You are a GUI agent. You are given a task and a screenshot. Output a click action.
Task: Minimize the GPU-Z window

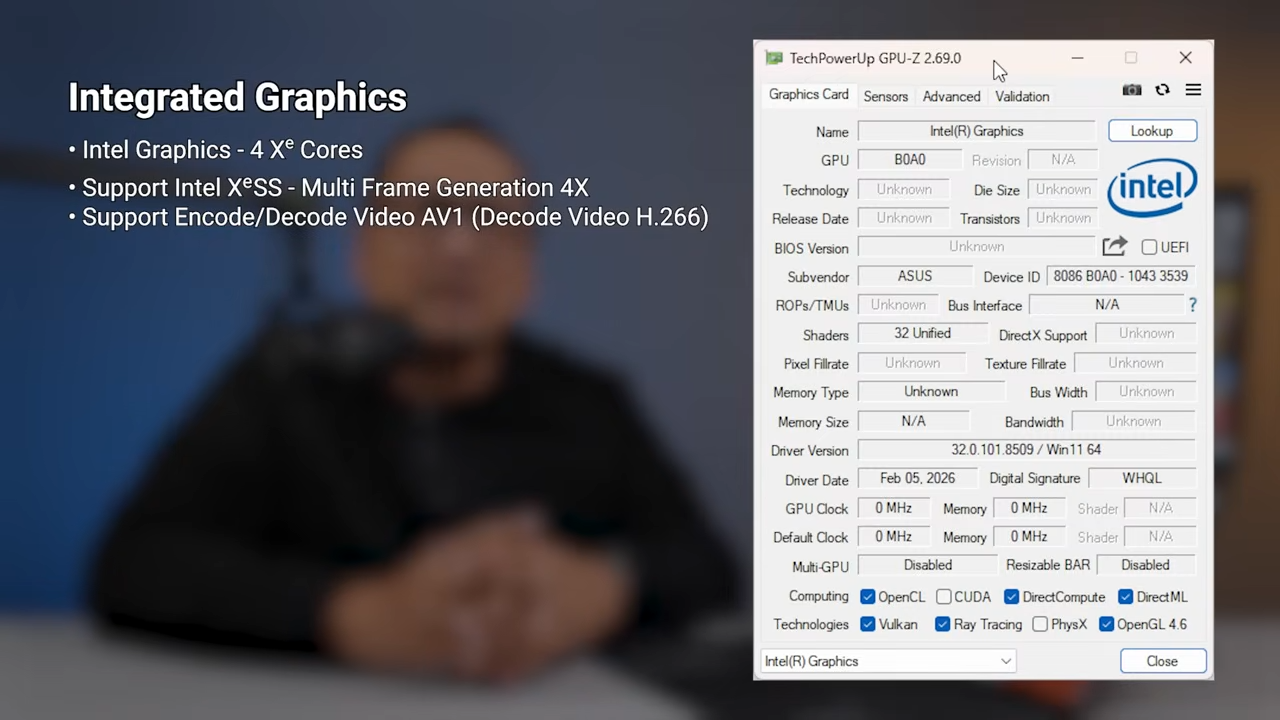coord(1077,58)
